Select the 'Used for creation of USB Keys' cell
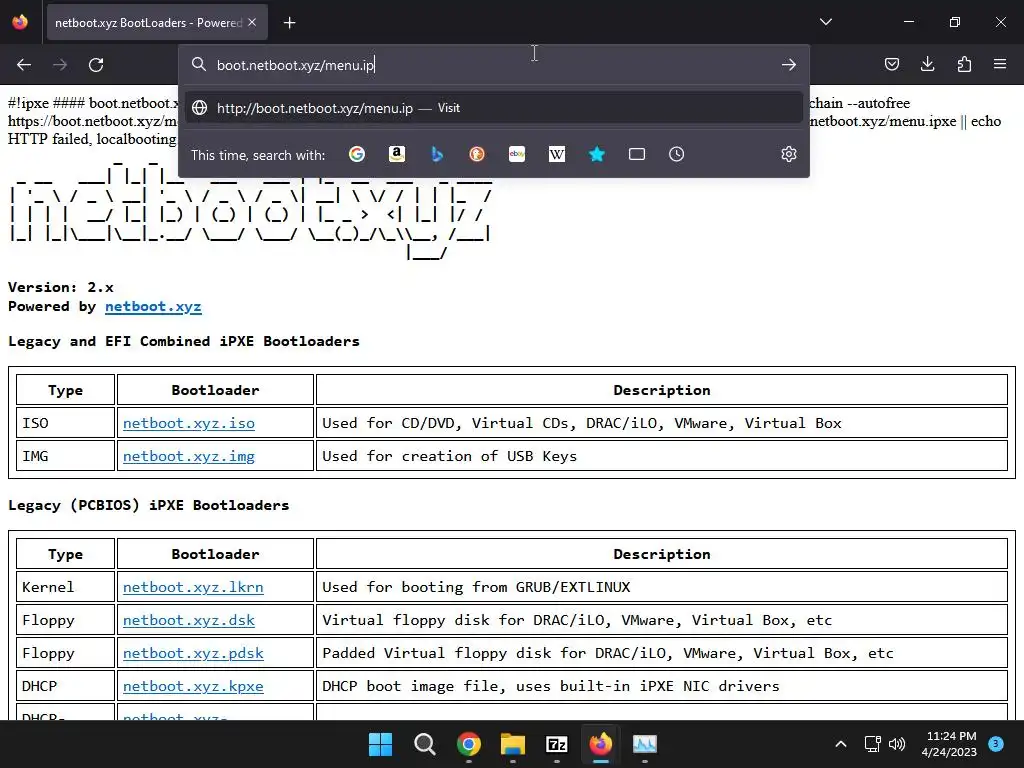Viewport: 1024px width, 768px height. (x=662, y=456)
